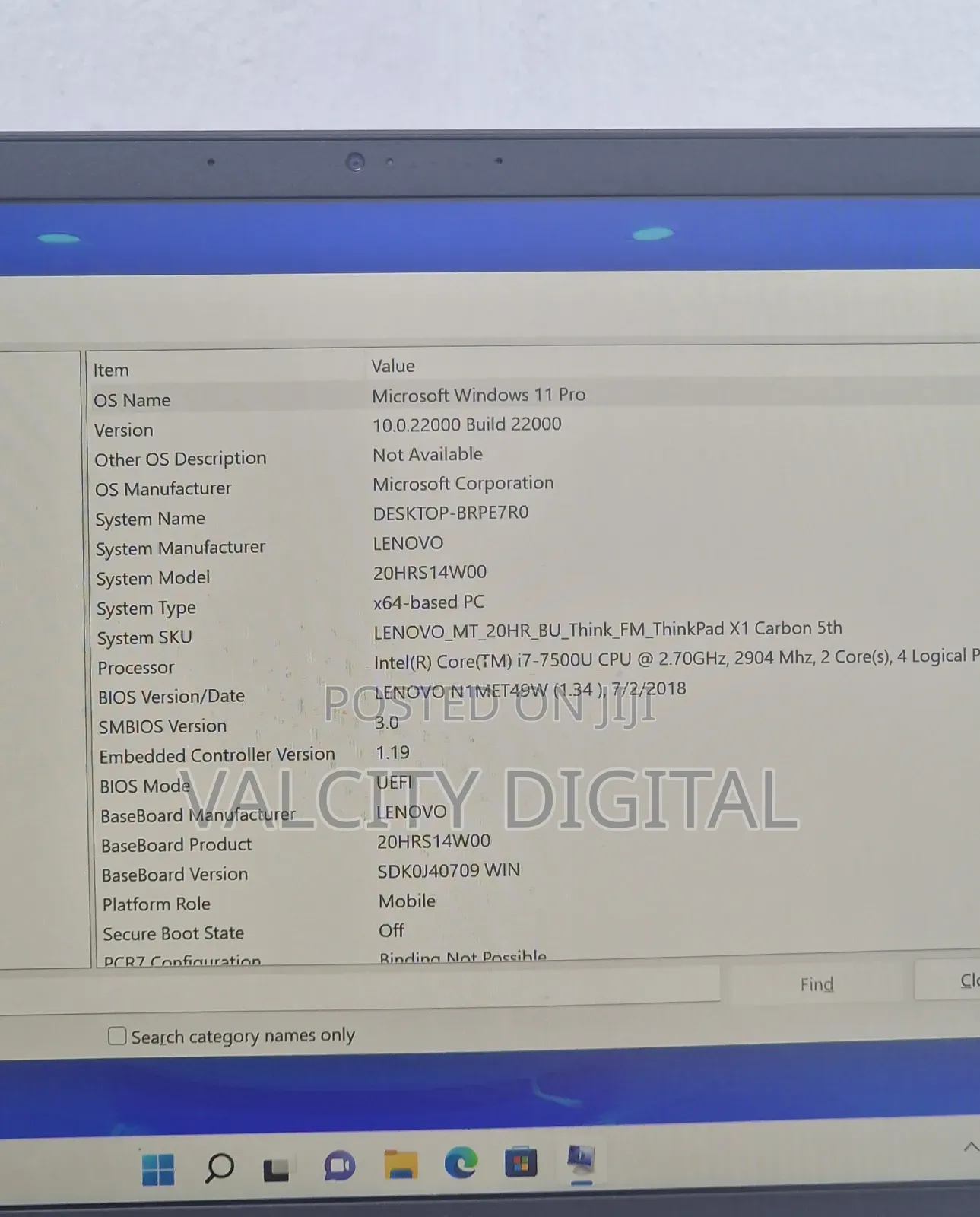Click value Microsoft Windows 11 Pro
This screenshot has width=980, height=1217.
click(479, 395)
